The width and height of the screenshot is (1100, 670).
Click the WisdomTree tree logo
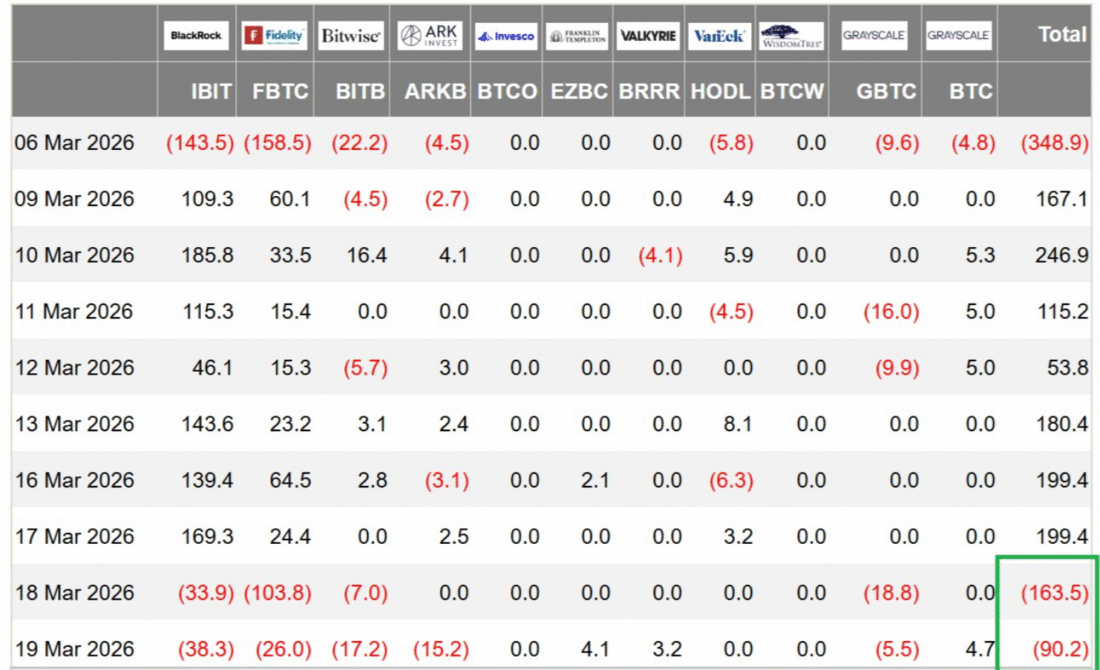[791, 36]
